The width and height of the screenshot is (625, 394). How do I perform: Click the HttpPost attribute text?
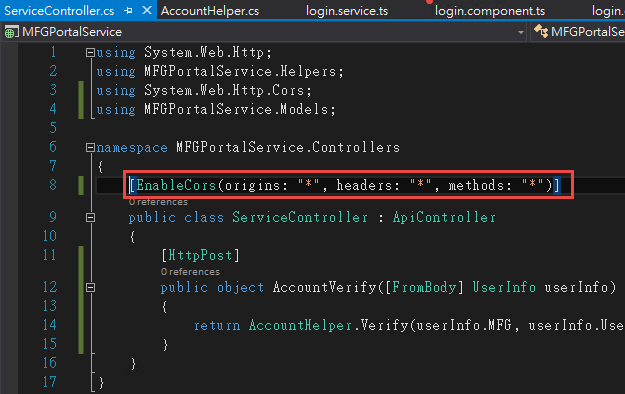(x=200, y=255)
